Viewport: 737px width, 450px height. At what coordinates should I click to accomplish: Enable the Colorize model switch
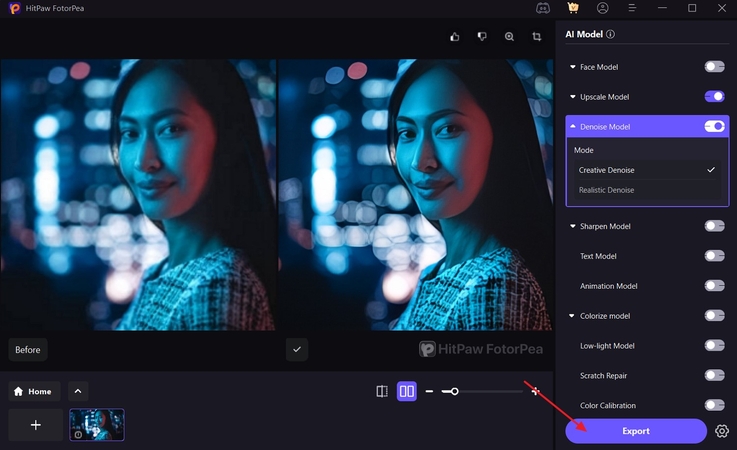click(714, 316)
